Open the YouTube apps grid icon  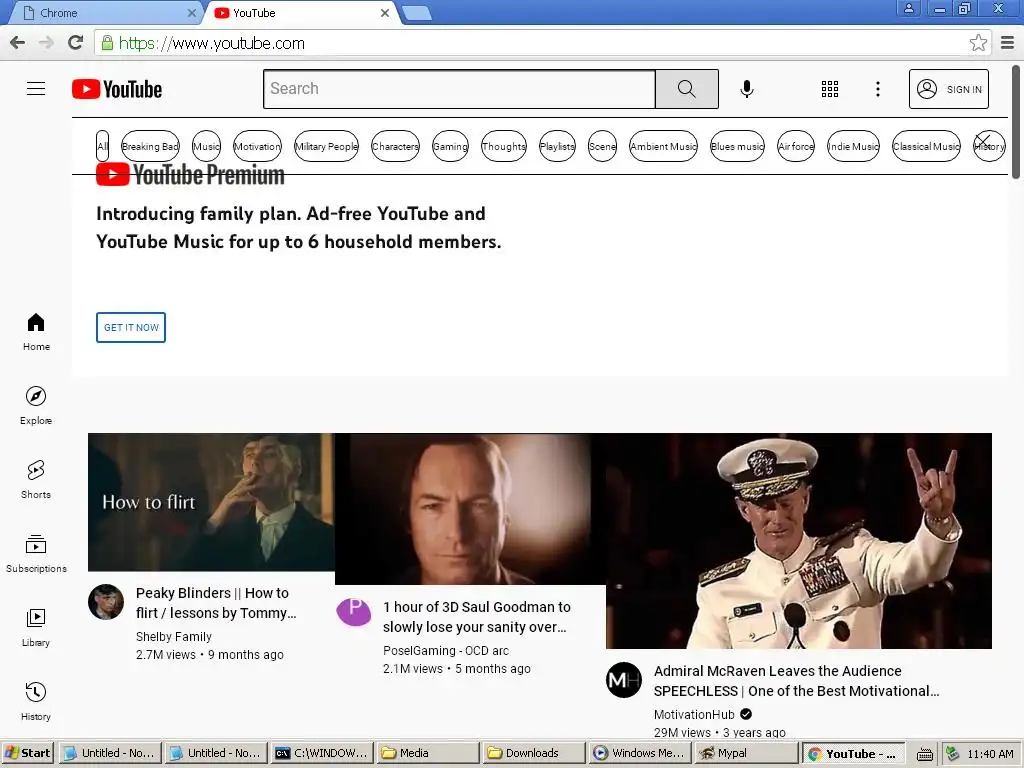click(829, 89)
